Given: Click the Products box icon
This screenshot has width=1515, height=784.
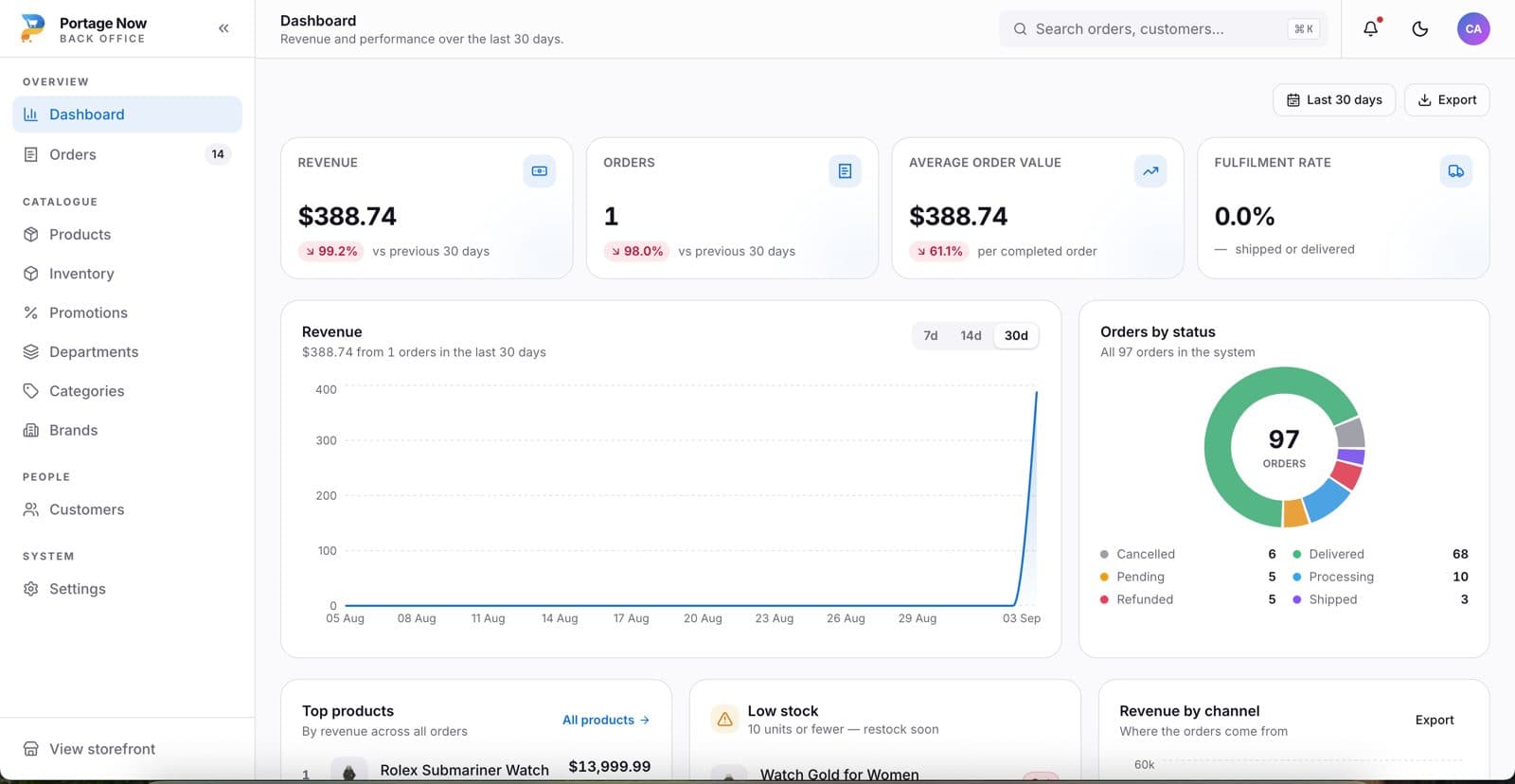Looking at the screenshot, I should [x=31, y=235].
